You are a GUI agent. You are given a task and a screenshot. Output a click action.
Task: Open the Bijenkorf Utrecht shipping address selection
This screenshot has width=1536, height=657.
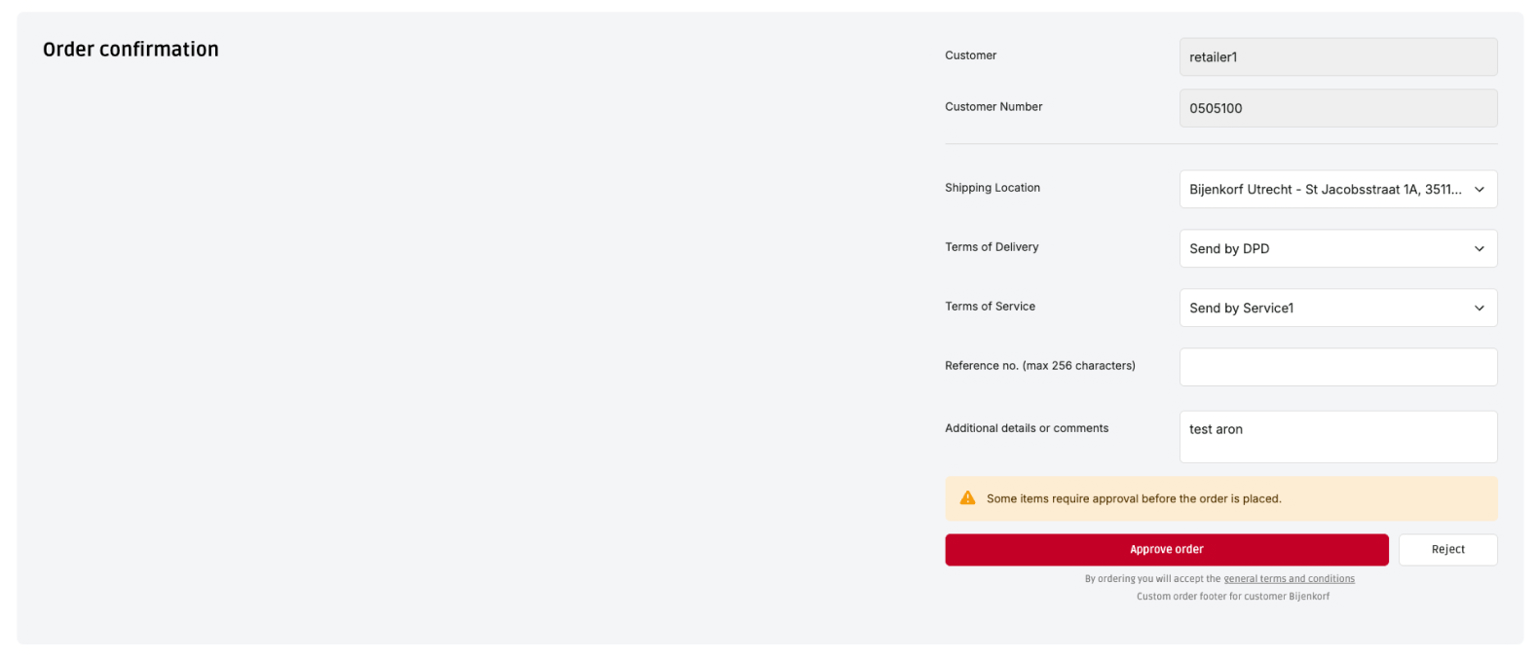coord(1325,189)
